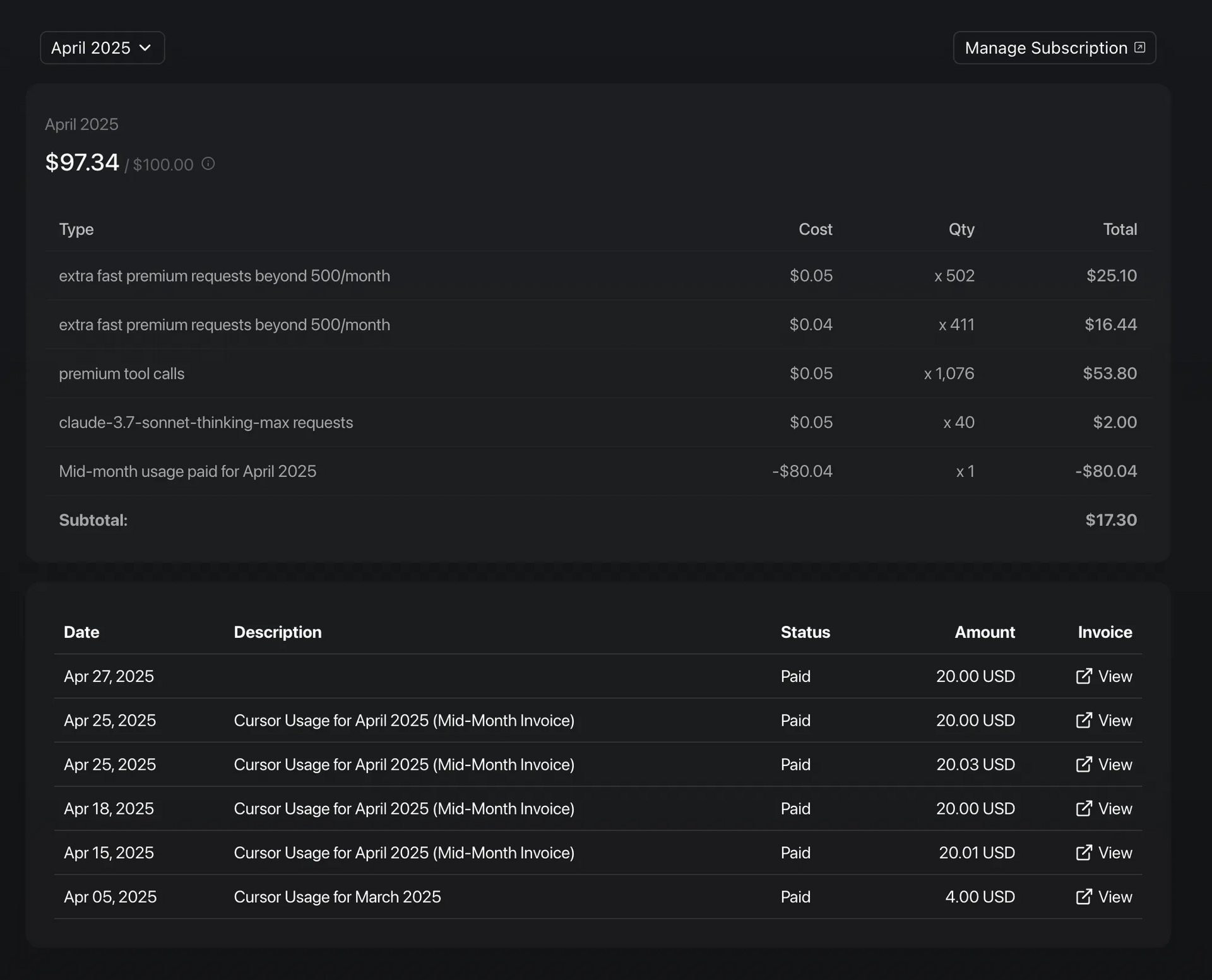This screenshot has height=980, width=1212.
Task: Click invoice icon for Apr 15, 2025
Action: click(1083, 853)
